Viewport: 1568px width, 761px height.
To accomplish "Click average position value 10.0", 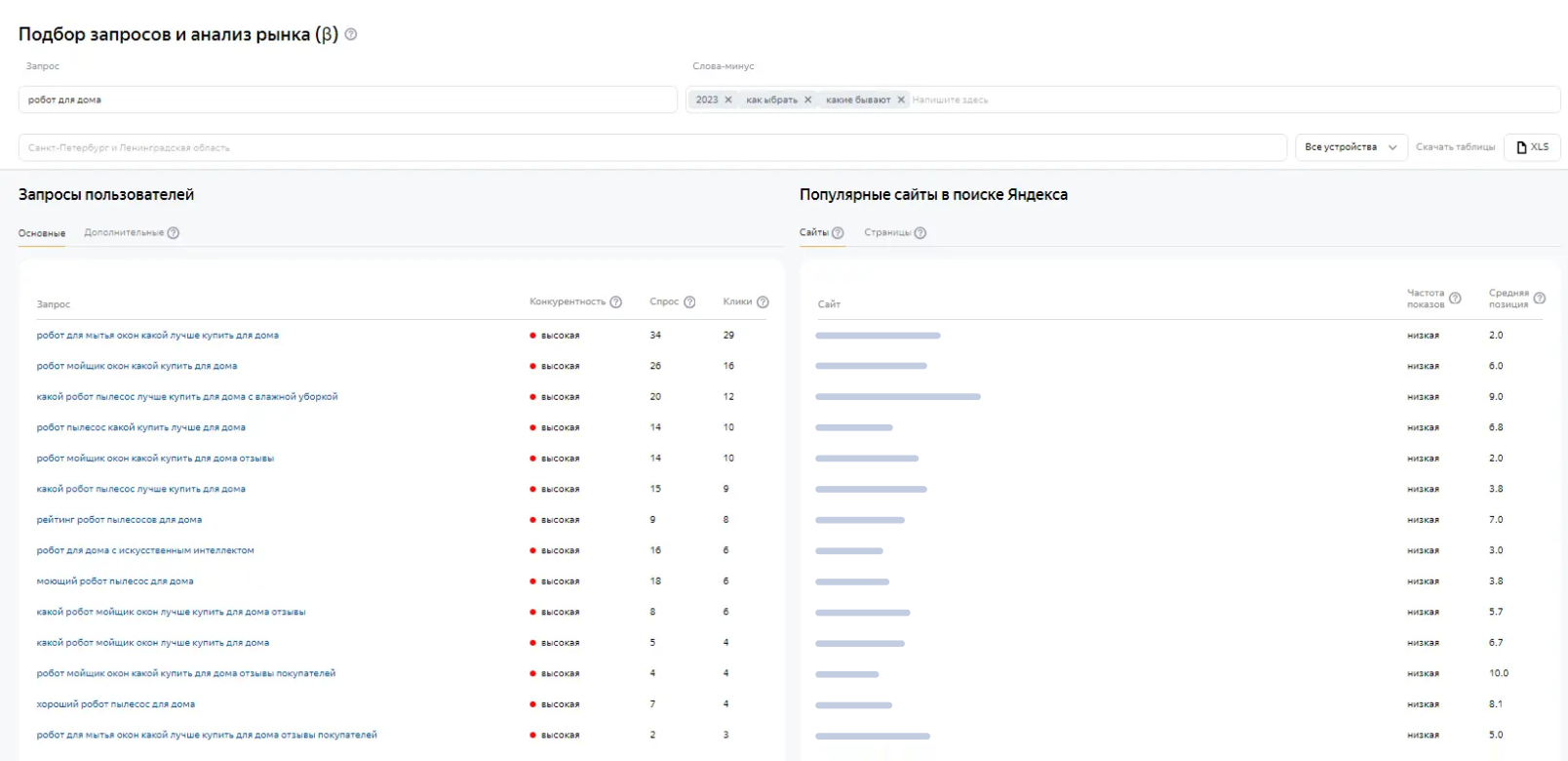I will coord(1499,673).
